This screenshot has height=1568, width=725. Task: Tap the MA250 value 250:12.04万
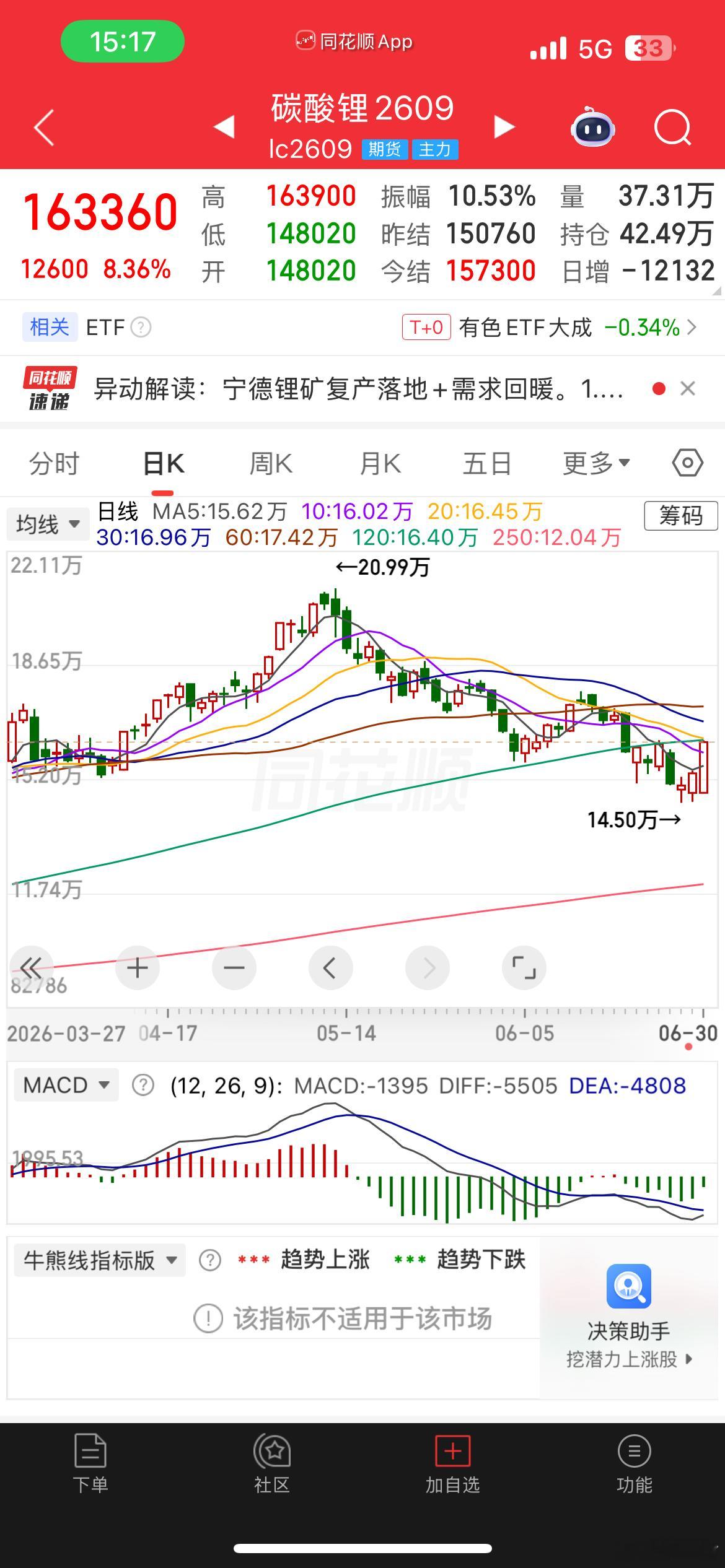click(x=557, y=538)
